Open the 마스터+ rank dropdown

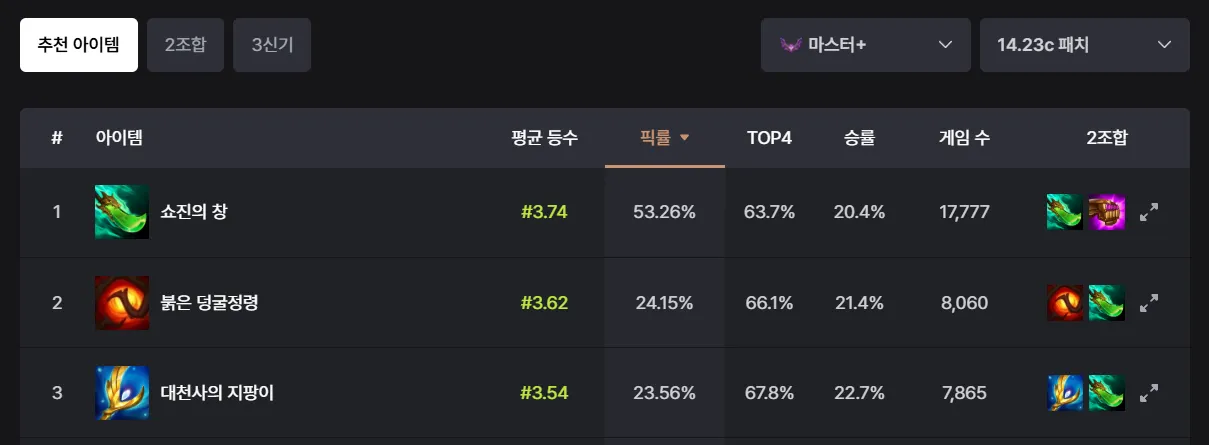tap(866, 45)
